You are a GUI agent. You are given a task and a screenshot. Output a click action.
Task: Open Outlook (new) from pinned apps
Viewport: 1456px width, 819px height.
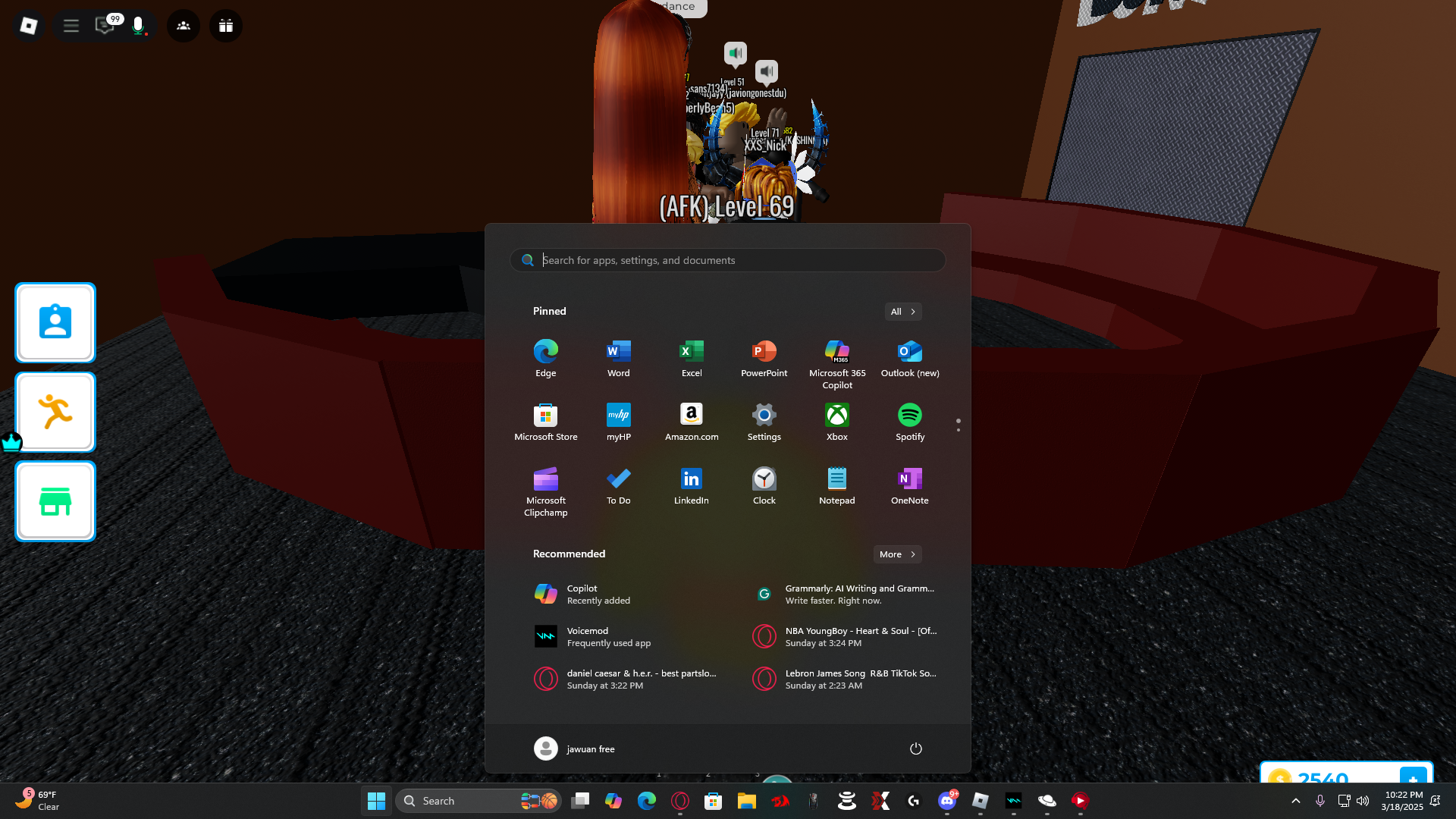tap(910, 358)
